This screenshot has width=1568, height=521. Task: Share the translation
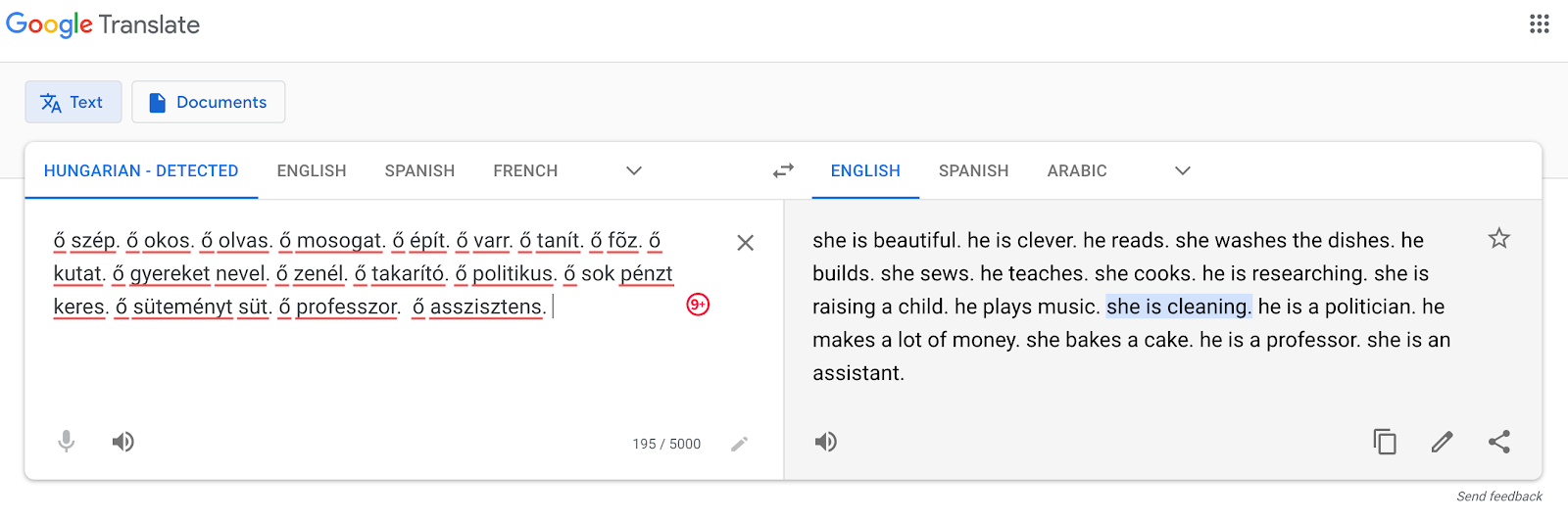click(x=1498, y=442)
